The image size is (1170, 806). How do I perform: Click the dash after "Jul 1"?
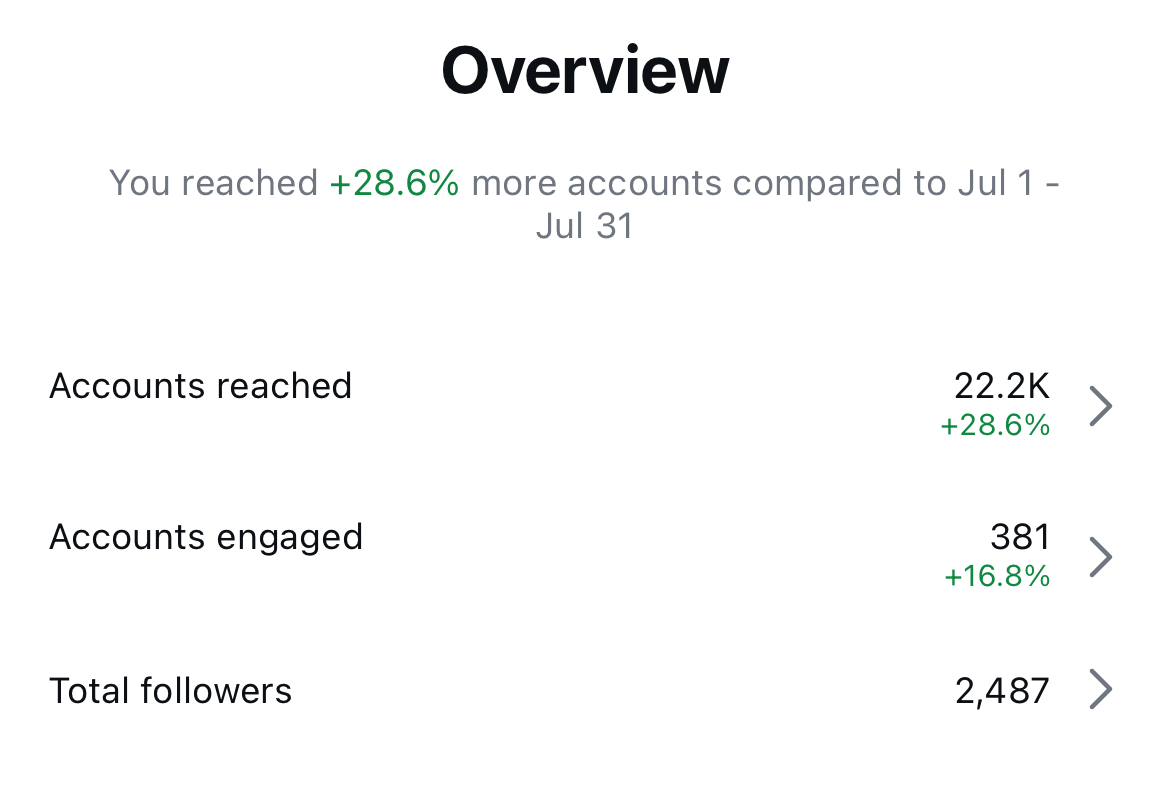(1052, 184)
